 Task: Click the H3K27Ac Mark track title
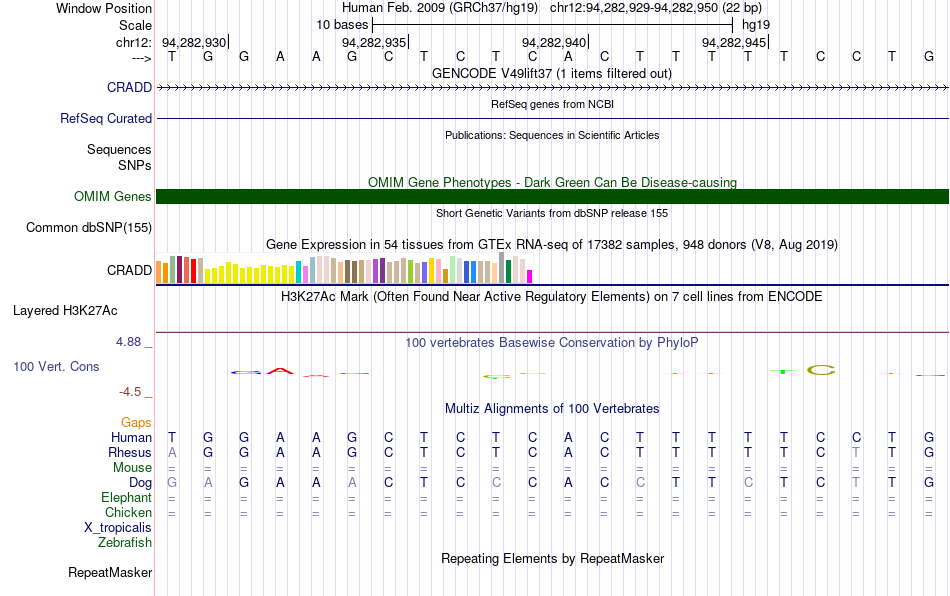[x=551, y=296]
